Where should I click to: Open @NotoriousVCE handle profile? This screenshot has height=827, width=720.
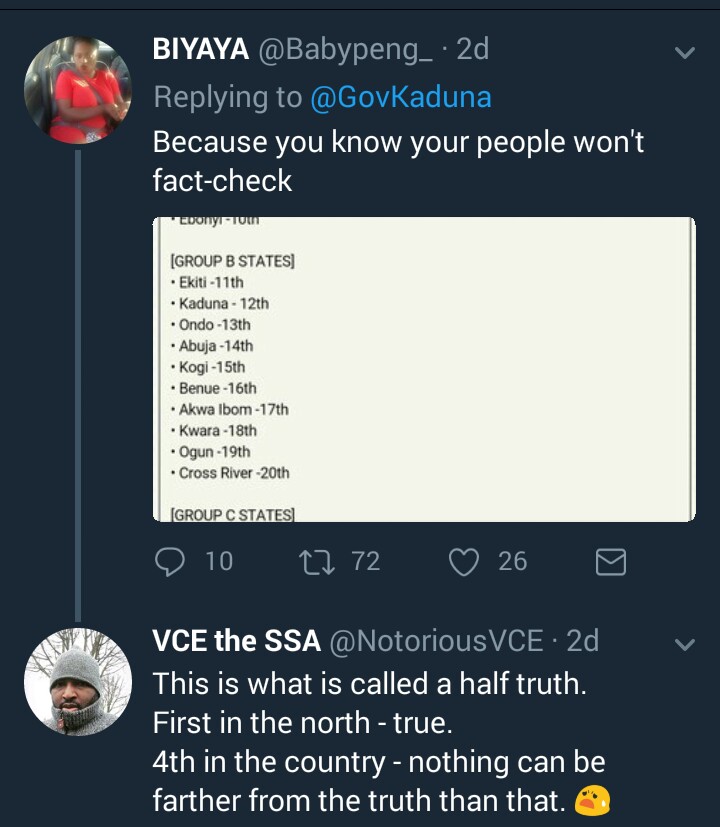pos(436,641)
